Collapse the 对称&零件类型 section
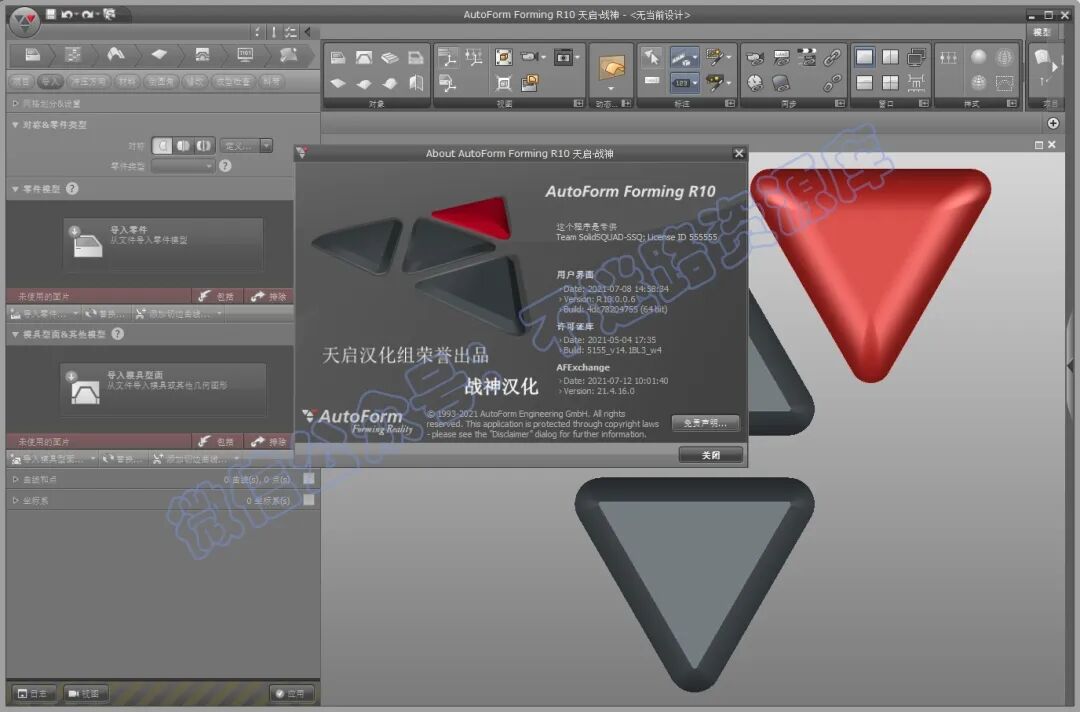 coord(15,125)
